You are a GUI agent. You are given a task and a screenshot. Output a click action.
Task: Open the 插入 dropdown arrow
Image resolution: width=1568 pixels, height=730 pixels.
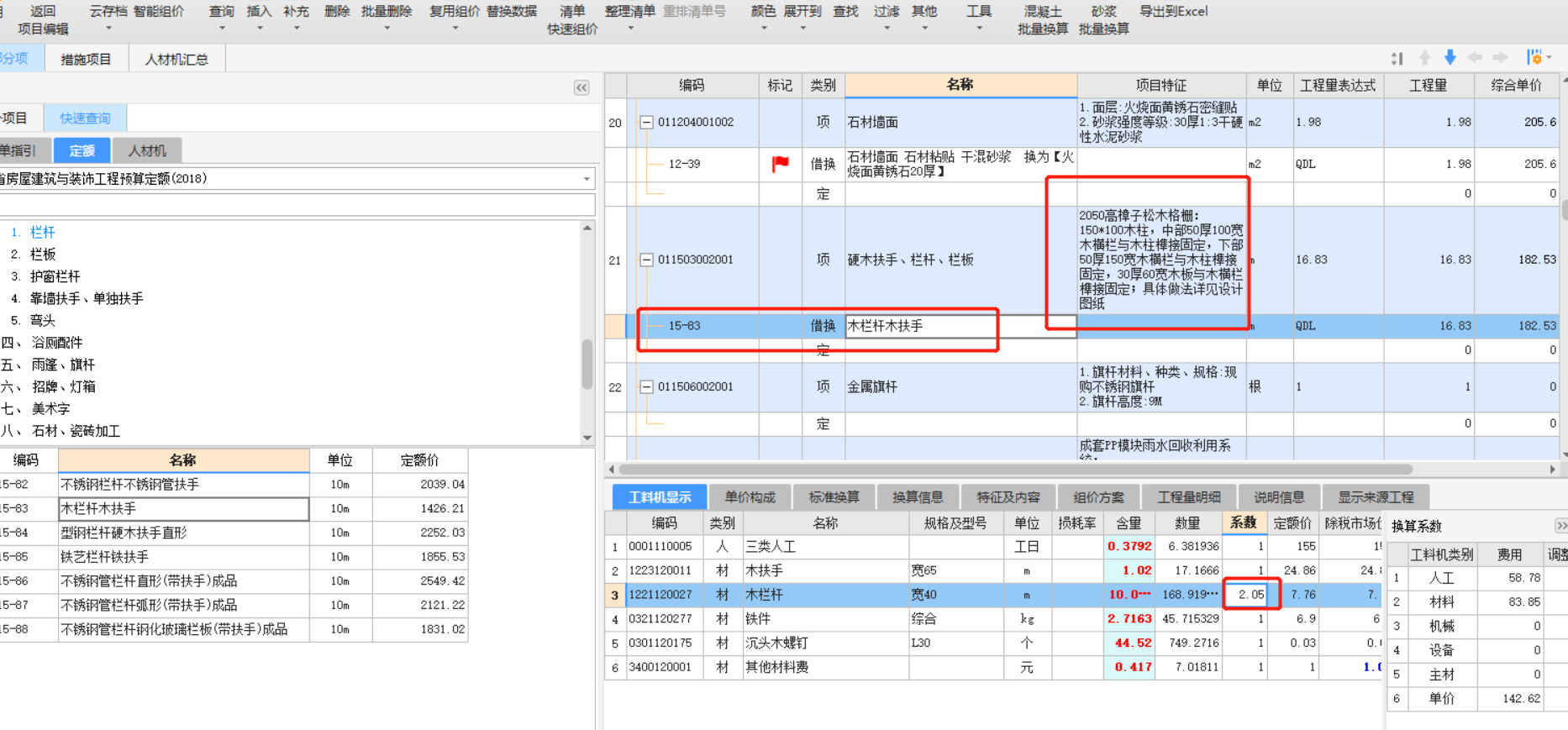tap(260, 29)
